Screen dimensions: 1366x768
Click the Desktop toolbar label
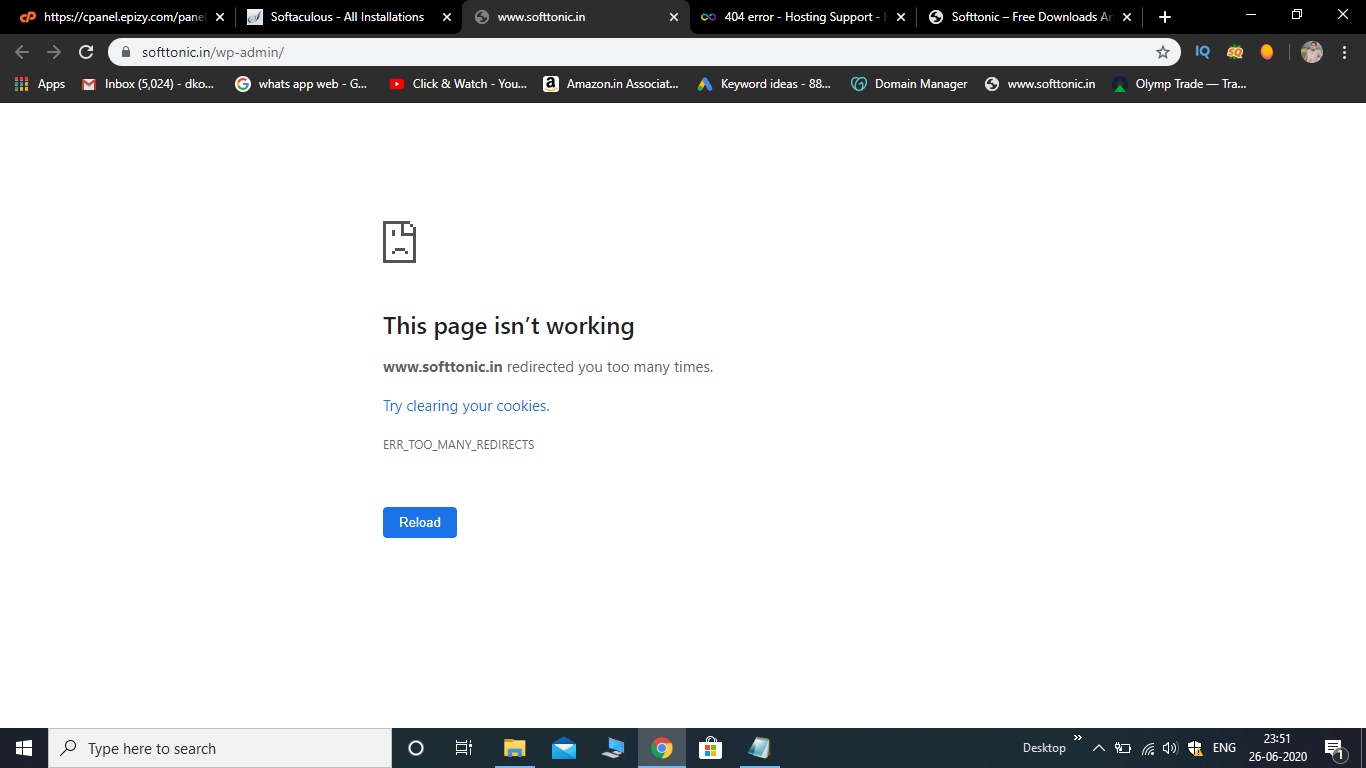pyautogui.click(x=1044, y=748)
